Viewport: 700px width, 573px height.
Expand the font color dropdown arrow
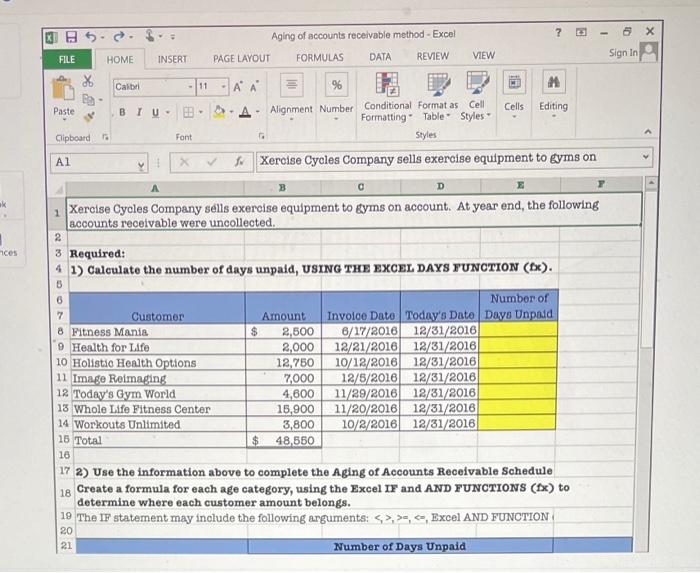coord(258,112)
